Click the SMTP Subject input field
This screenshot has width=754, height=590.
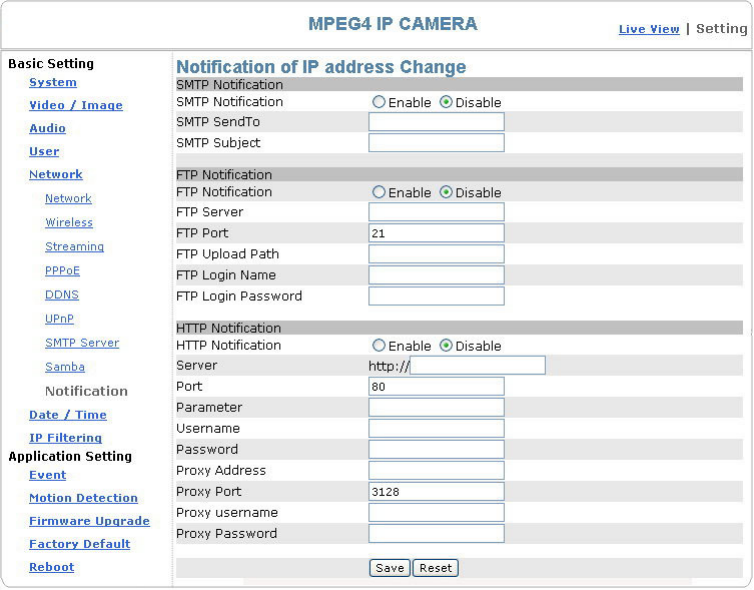tap(436, 143)
